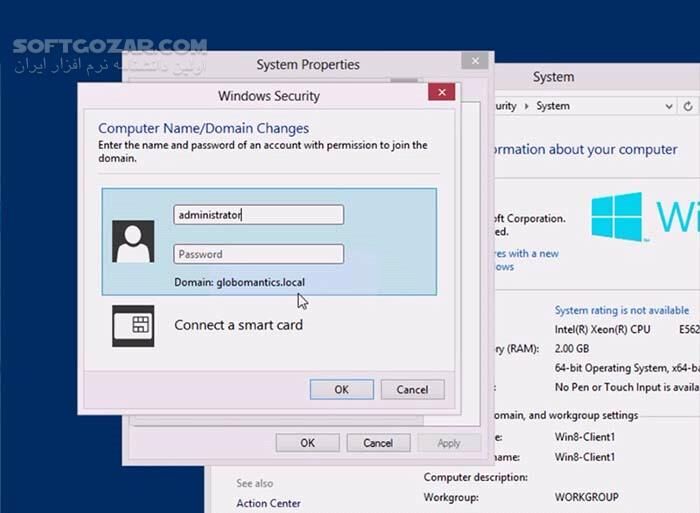Click Computer Name/Domain Changes heading

(204, 129)
